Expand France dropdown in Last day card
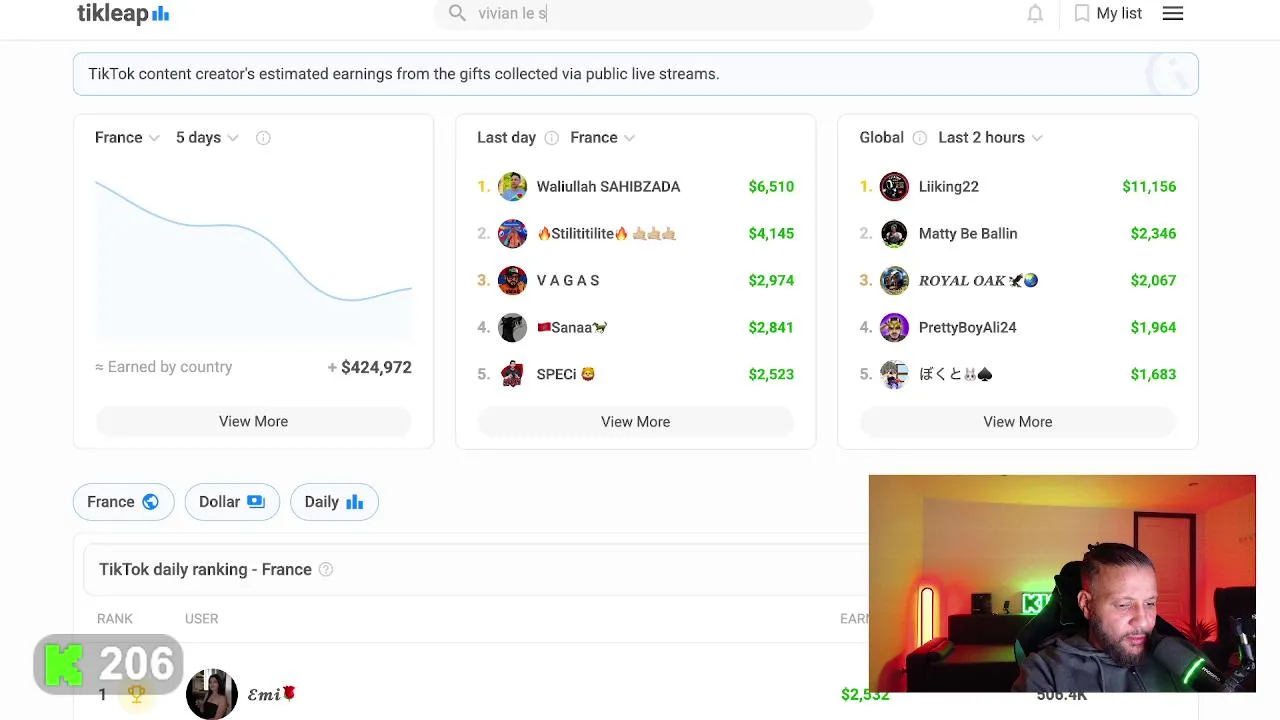Image resolution: width=1280 pixels, height=720 pixels. 602,137
